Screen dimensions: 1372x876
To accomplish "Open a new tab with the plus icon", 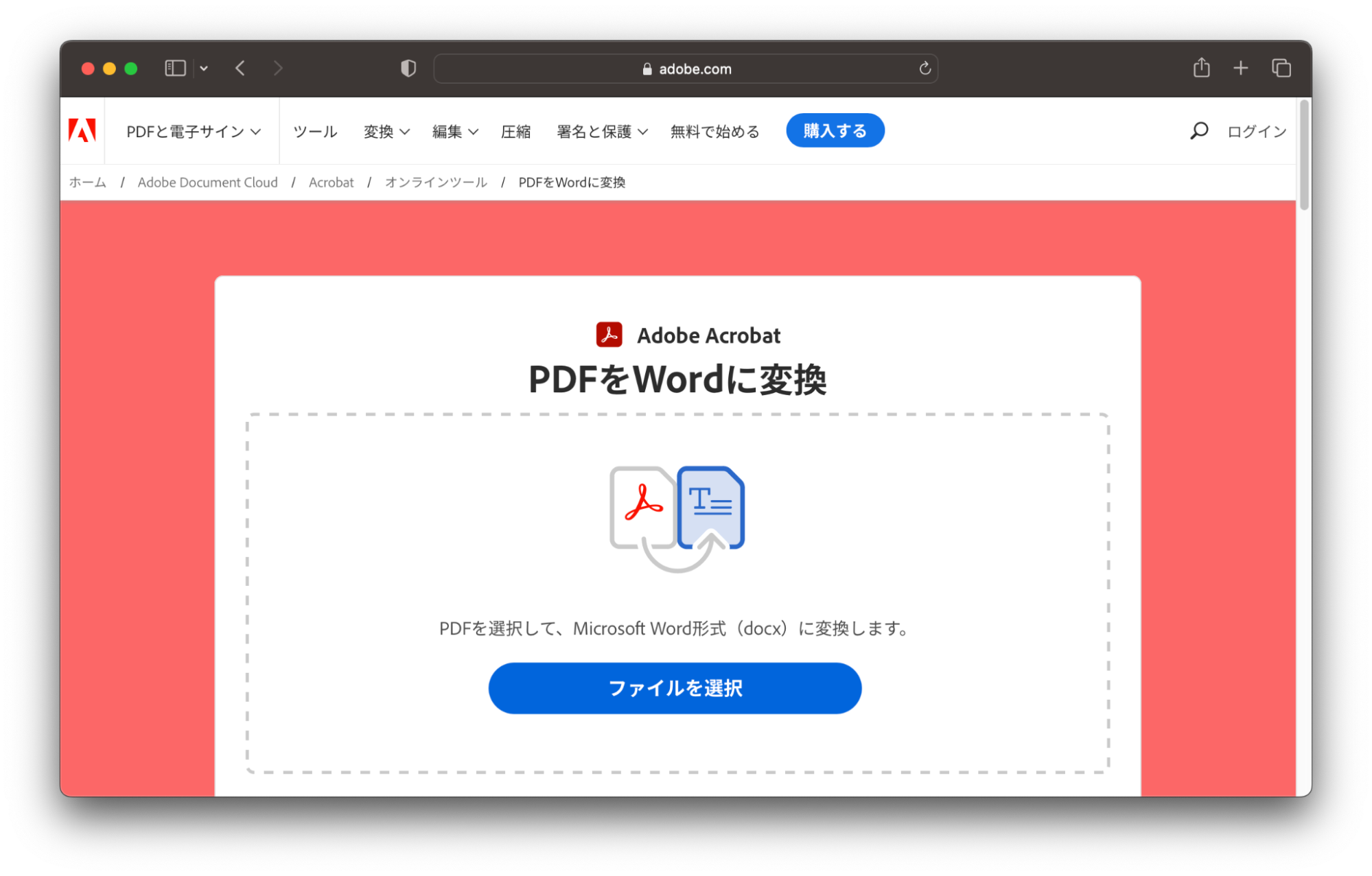I will pyautogui.click(x=1240, y=68).
